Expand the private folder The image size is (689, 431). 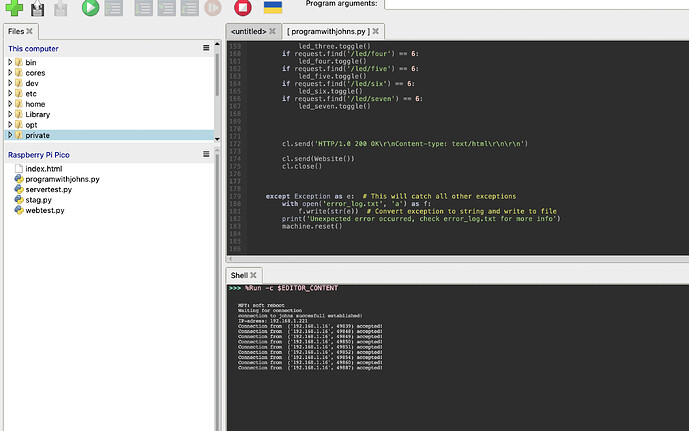(x=10, y=135)
